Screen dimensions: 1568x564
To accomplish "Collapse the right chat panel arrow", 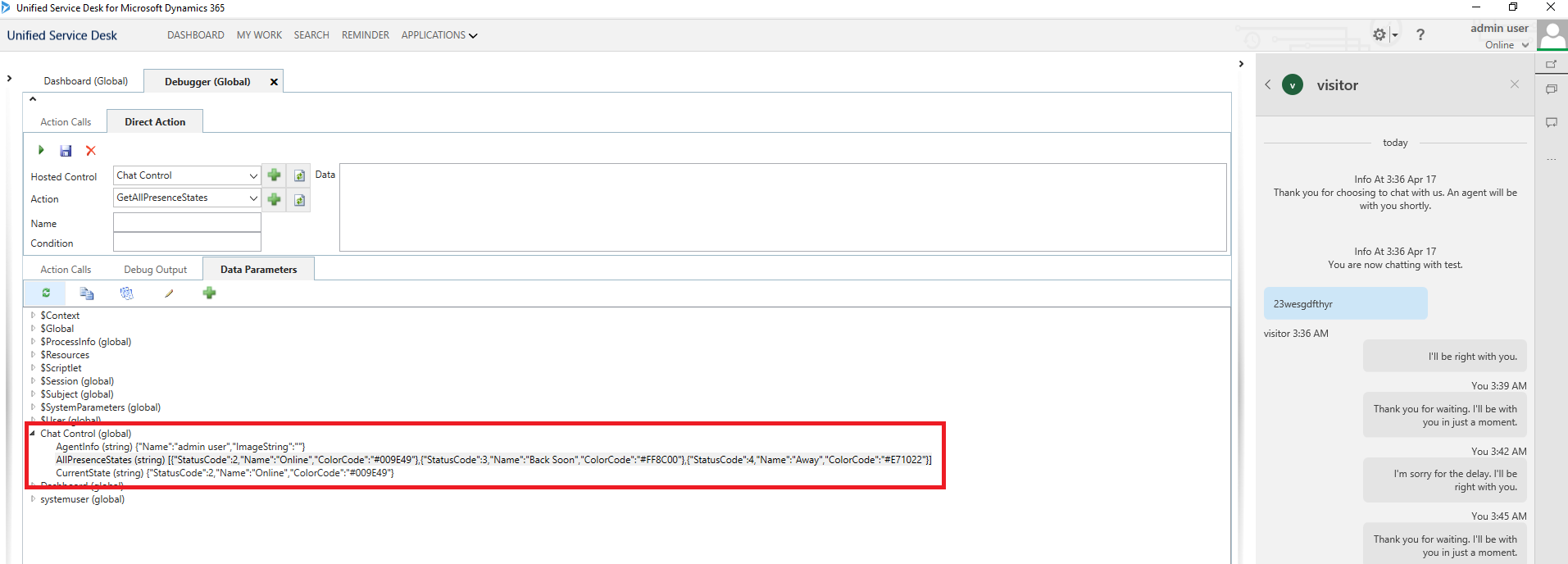I will pos(1241,64).
